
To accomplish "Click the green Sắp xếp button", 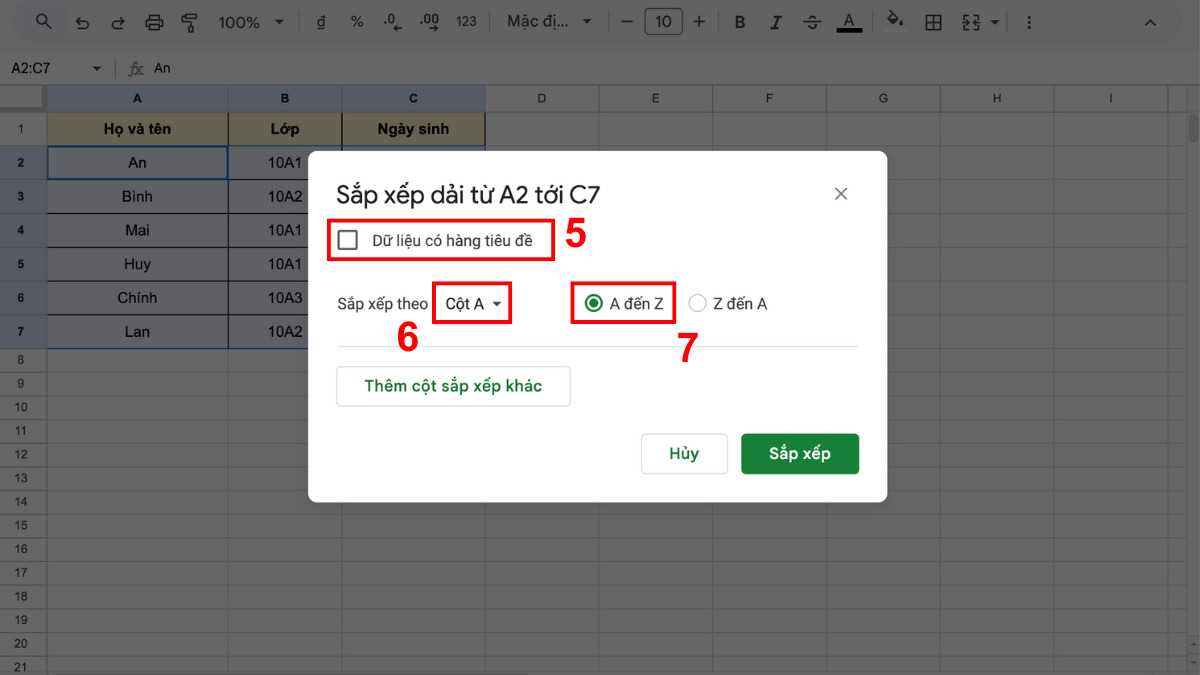I will 800,453.
